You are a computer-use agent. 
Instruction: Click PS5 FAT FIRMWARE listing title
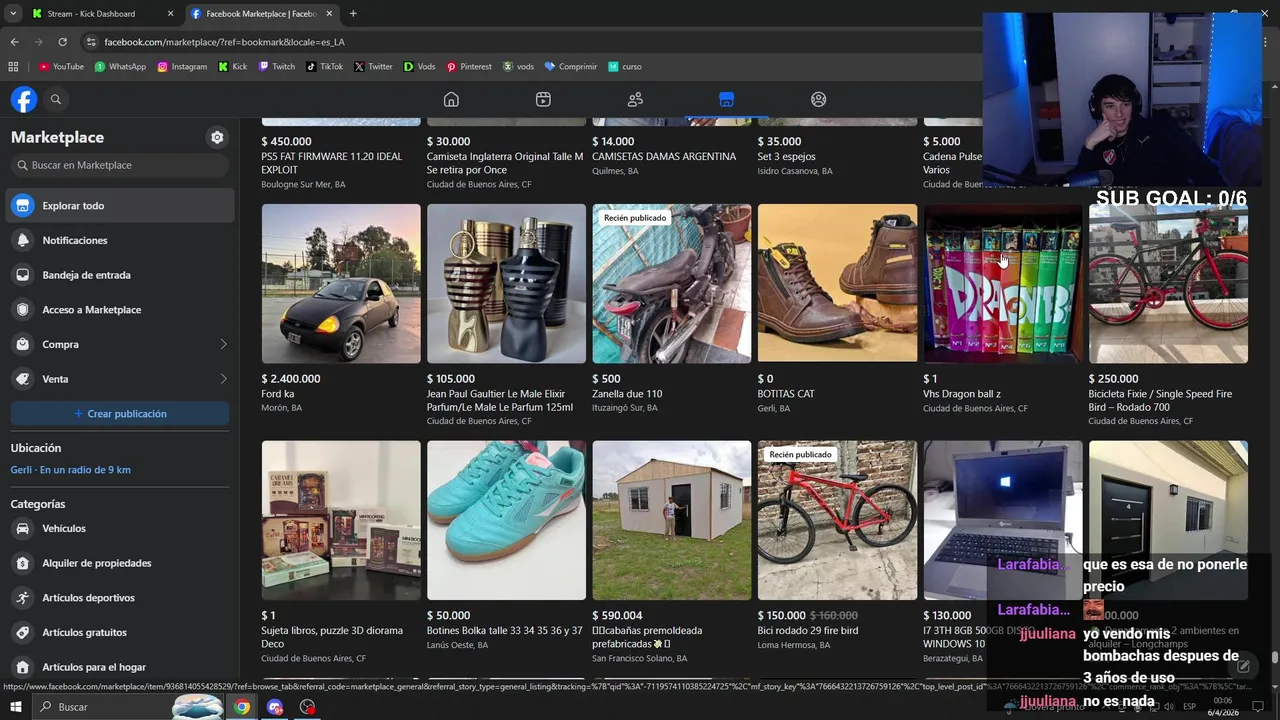point(332,163)
